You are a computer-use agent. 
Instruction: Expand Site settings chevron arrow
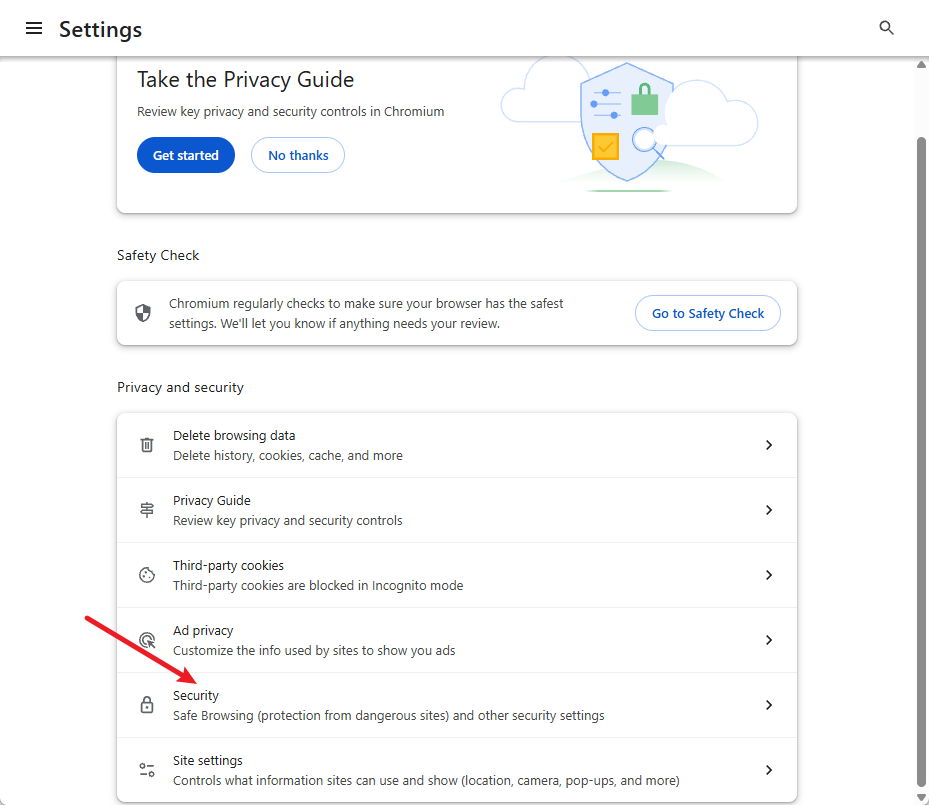pos(768,770)
